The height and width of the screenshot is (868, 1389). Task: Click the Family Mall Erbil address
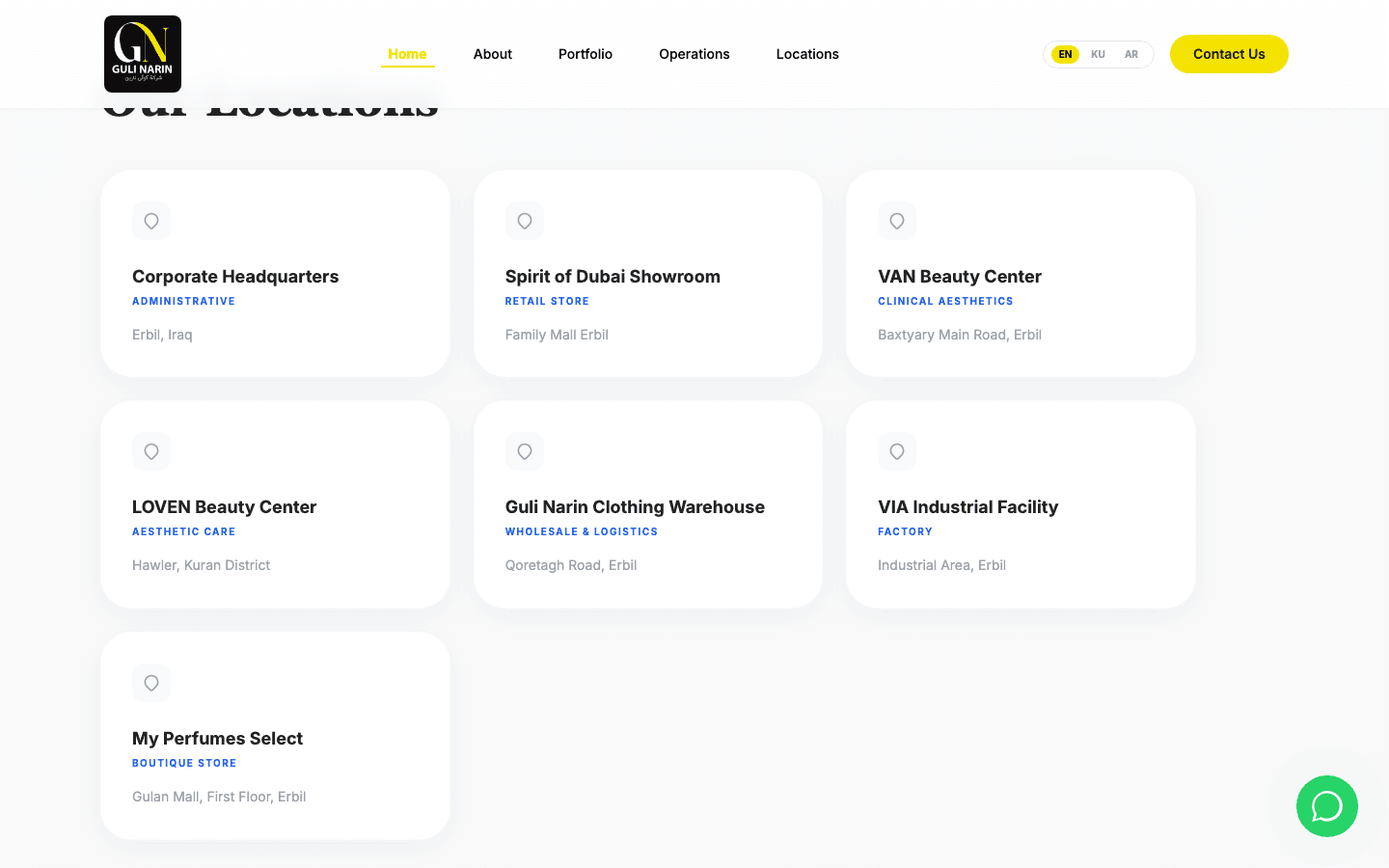click(557, 335)
